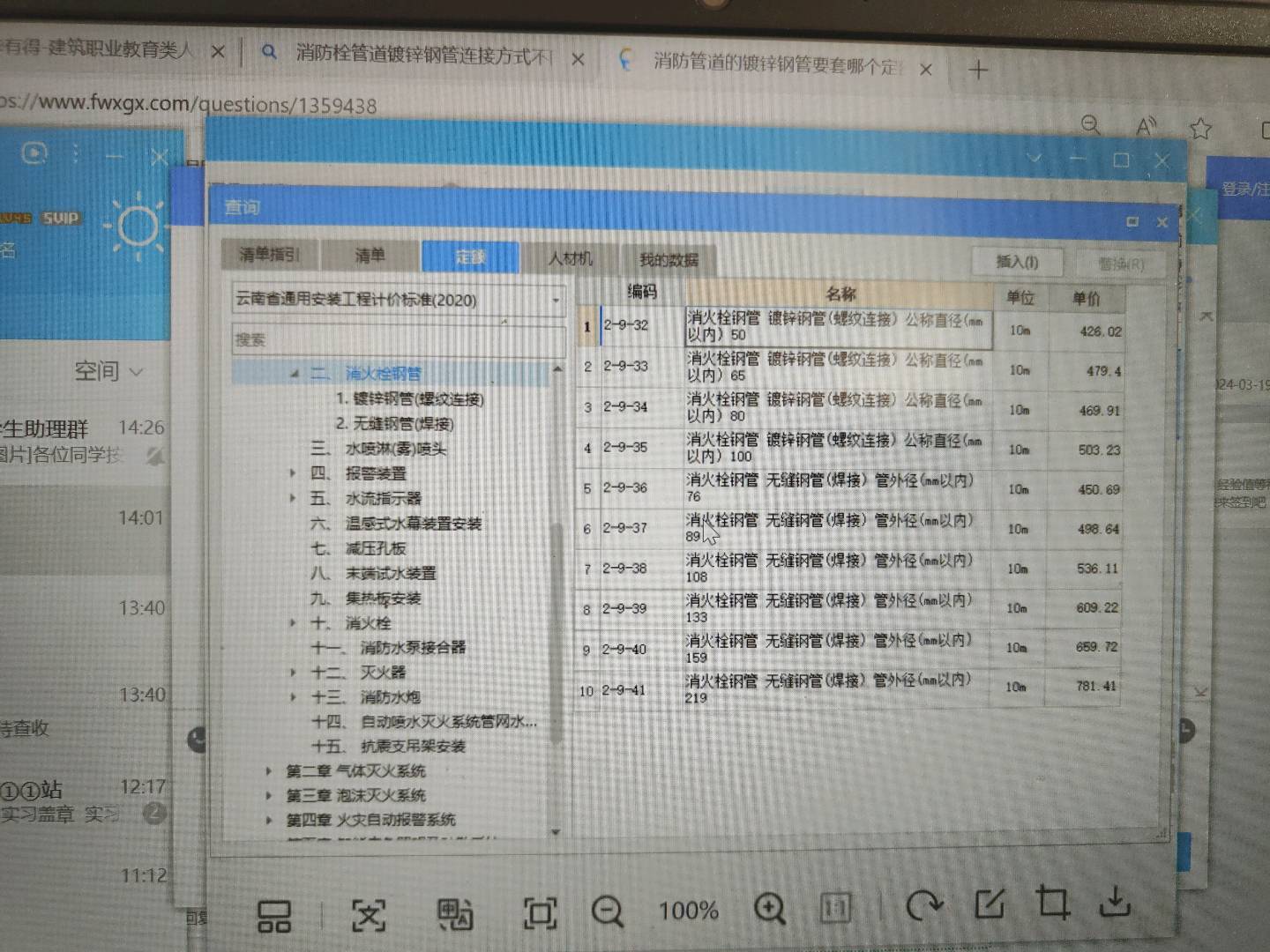Click the browser zoom magnifier icon in address bar

coord(1091,125)
